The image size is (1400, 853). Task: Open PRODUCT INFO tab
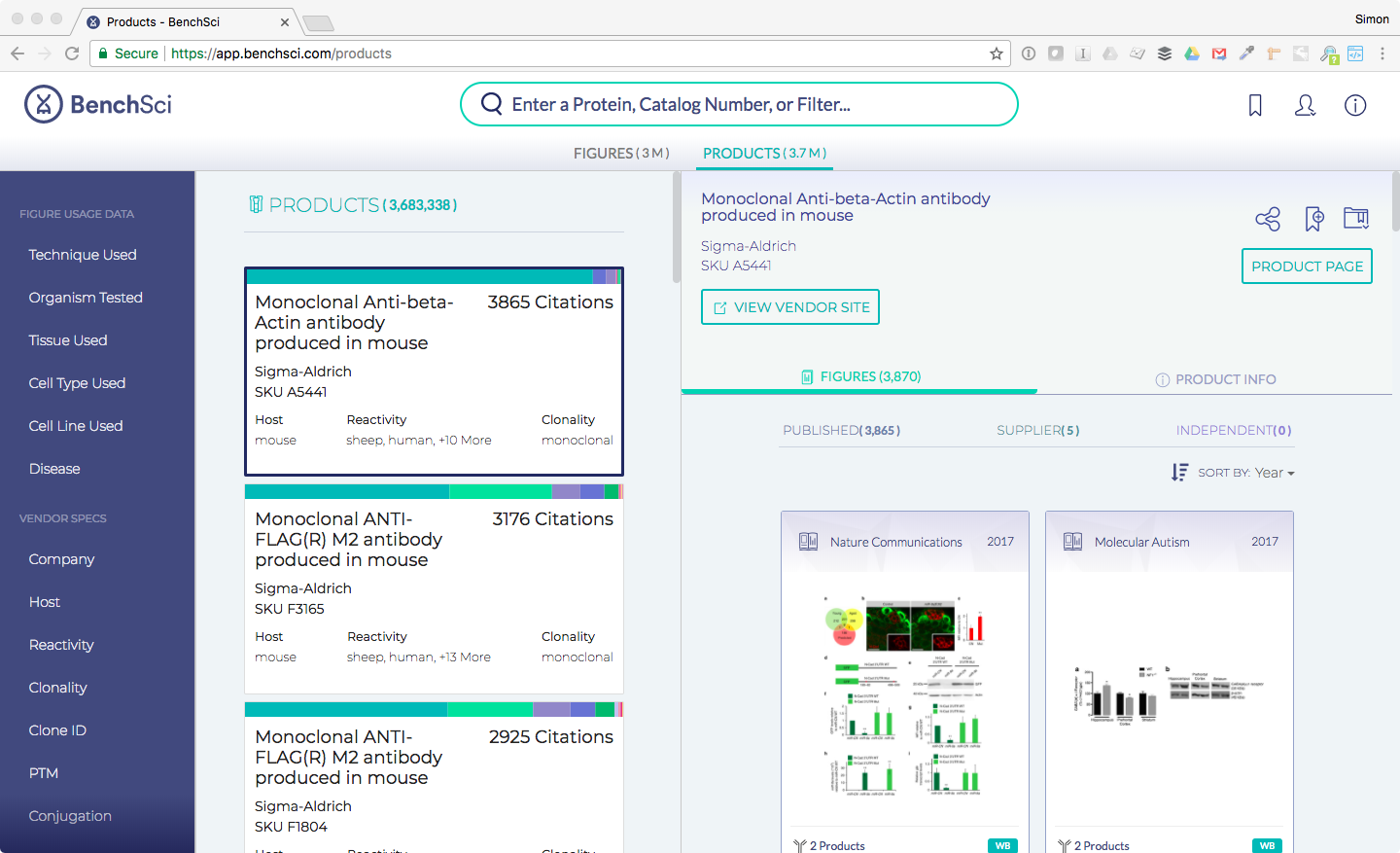tap(1215, 379)
